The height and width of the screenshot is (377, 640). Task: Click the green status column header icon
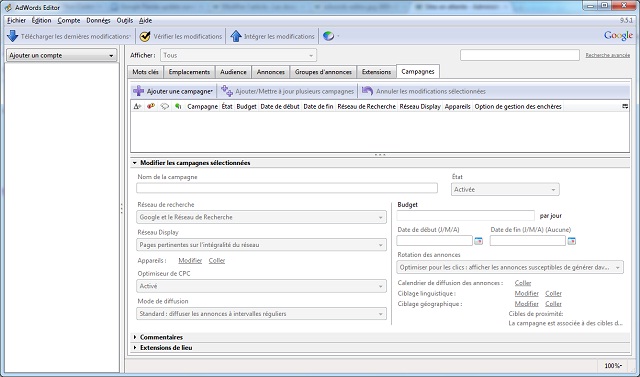coord(178,106)
